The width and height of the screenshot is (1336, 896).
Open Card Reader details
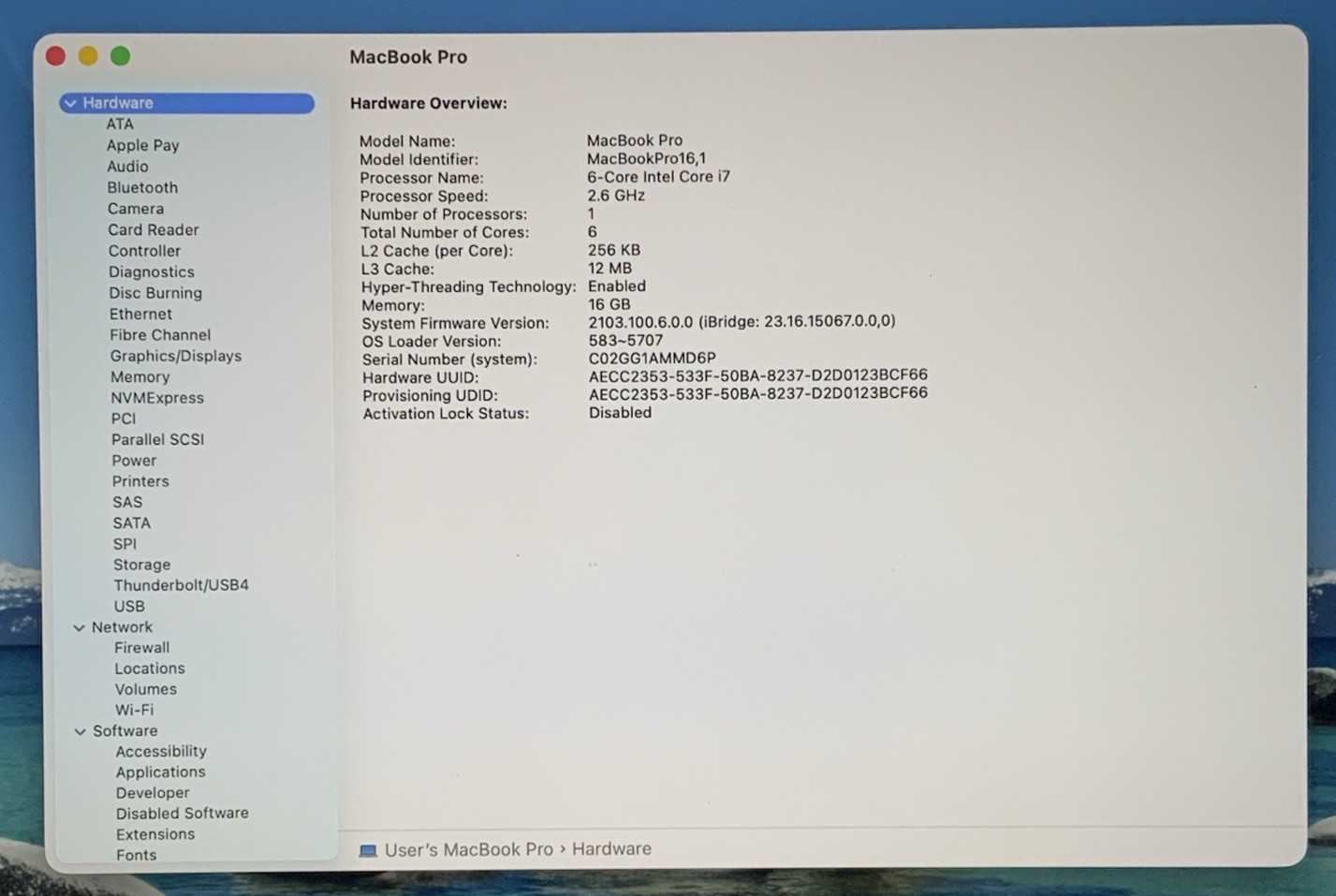[x=154, y=229]
